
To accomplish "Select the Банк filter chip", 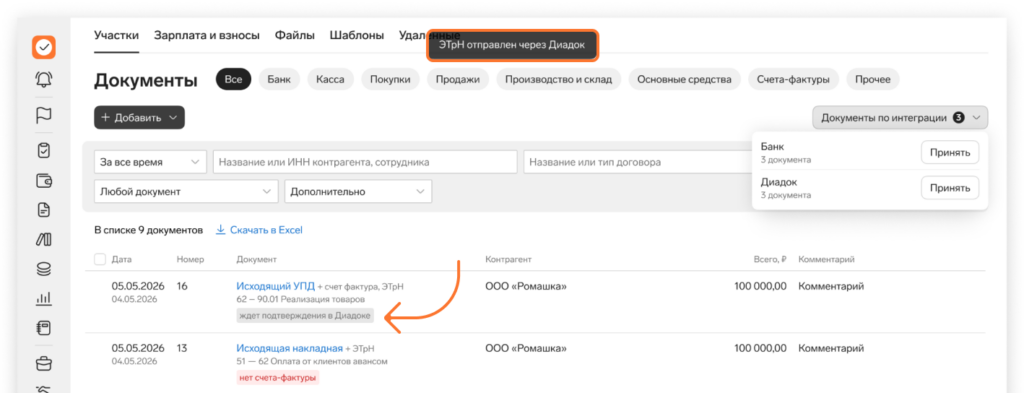I will [x=280, y=80].
